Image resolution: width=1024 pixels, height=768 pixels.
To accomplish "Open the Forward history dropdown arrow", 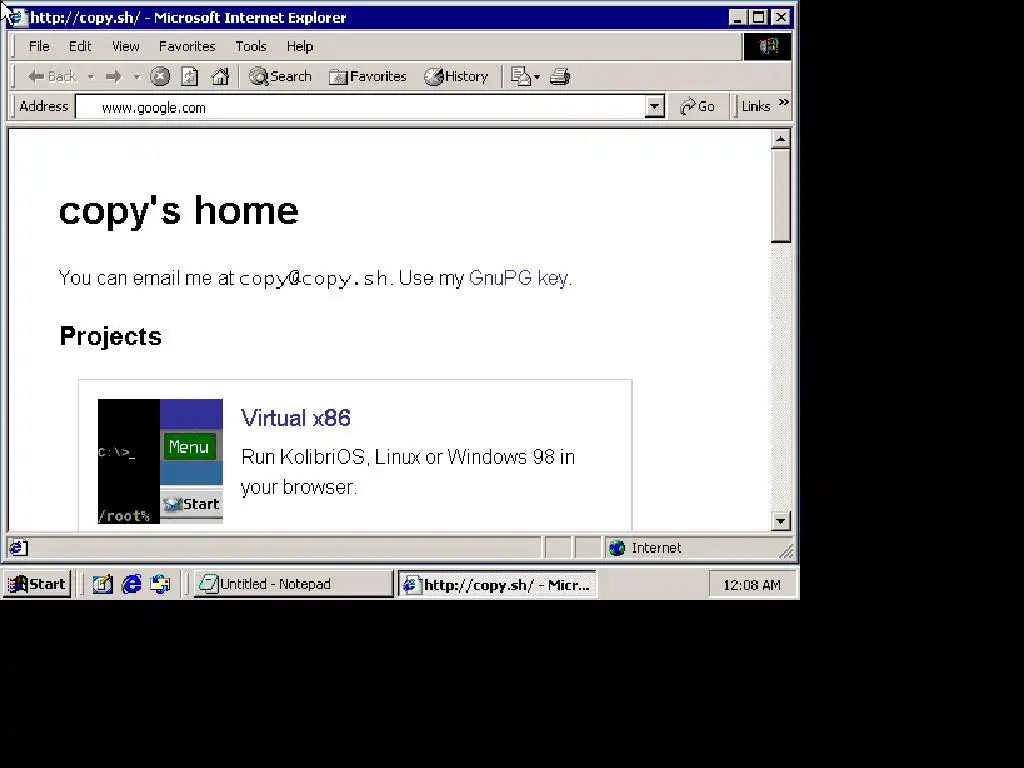I will 136,77.
